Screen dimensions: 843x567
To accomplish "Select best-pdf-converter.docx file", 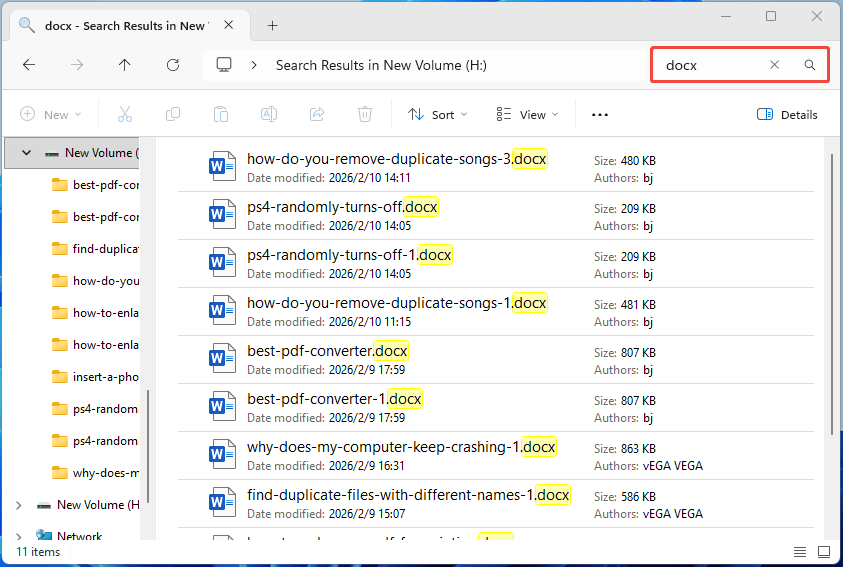I will tap(496, 360).
